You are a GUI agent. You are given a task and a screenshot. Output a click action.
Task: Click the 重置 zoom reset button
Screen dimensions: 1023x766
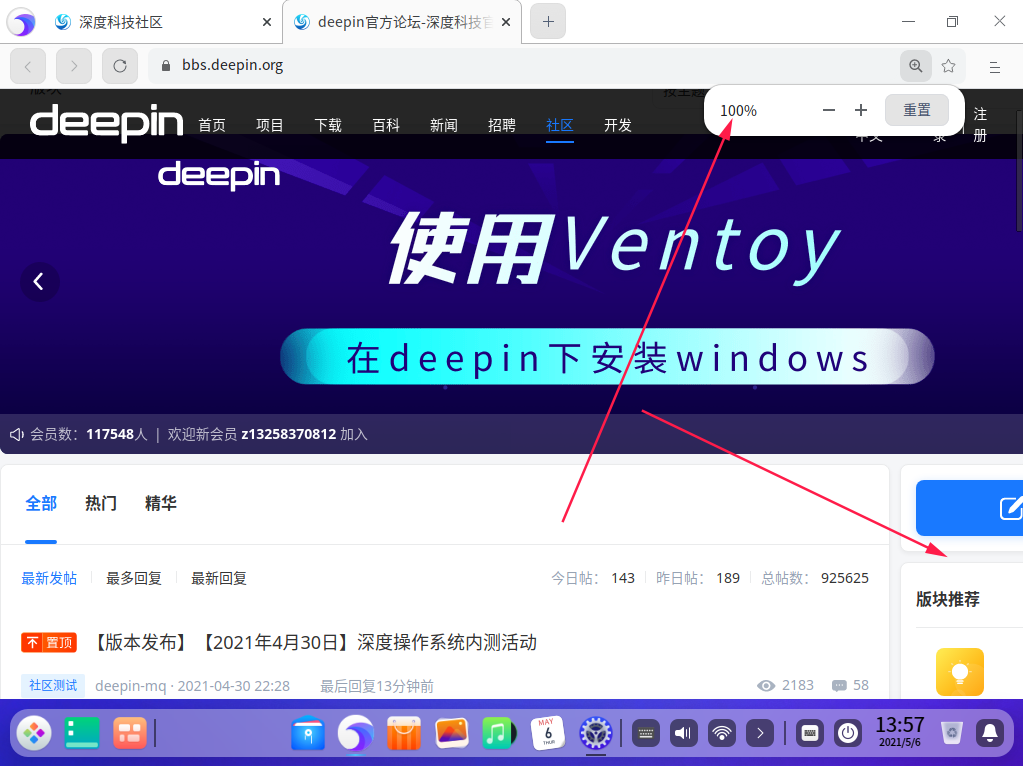tap(917, 110)
